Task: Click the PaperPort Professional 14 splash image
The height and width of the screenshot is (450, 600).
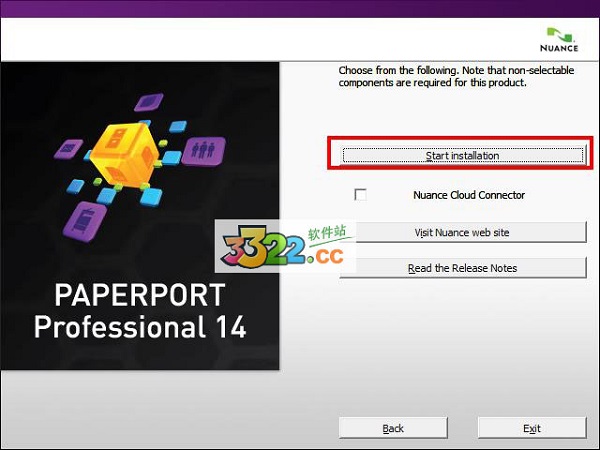Action: tap(140, 216)
